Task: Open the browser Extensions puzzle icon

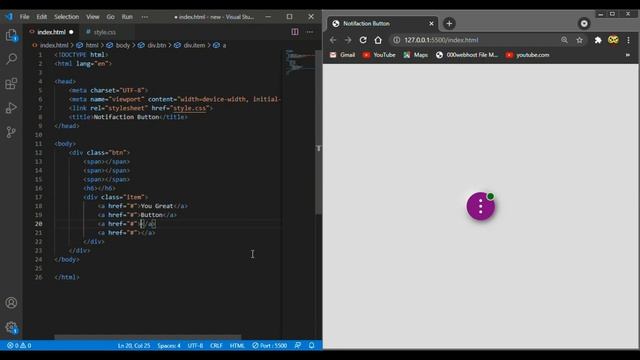Action: click(598, 40)
